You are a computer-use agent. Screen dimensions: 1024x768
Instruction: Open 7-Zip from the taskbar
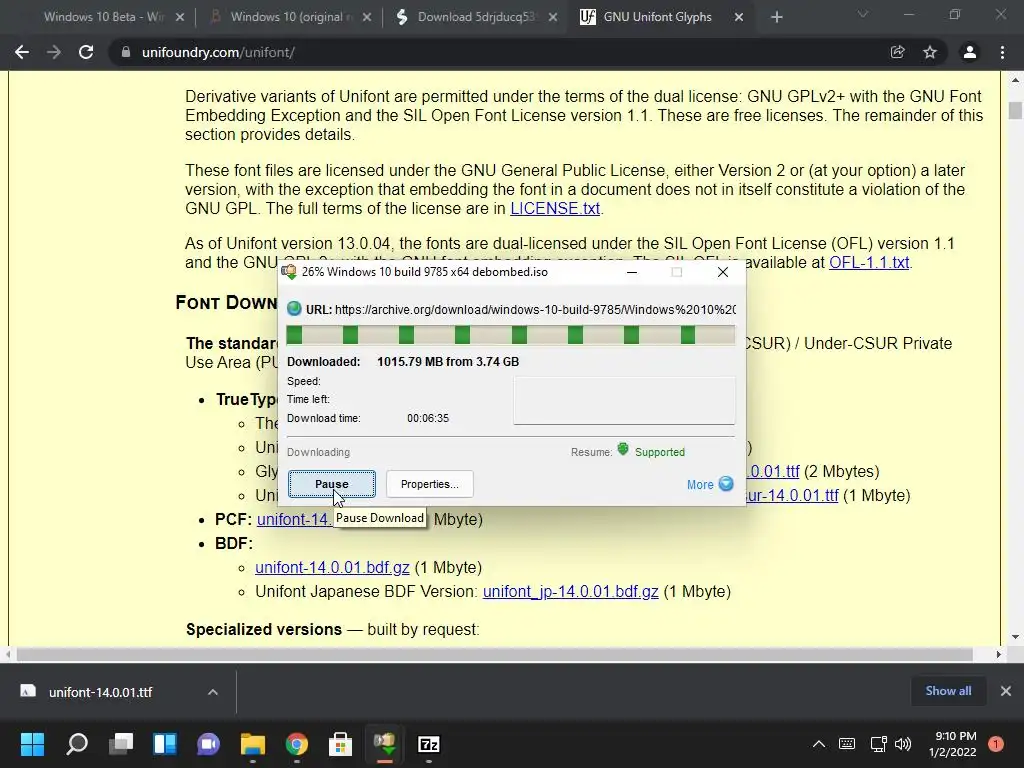pyautogui.click(x=428, y=744)
